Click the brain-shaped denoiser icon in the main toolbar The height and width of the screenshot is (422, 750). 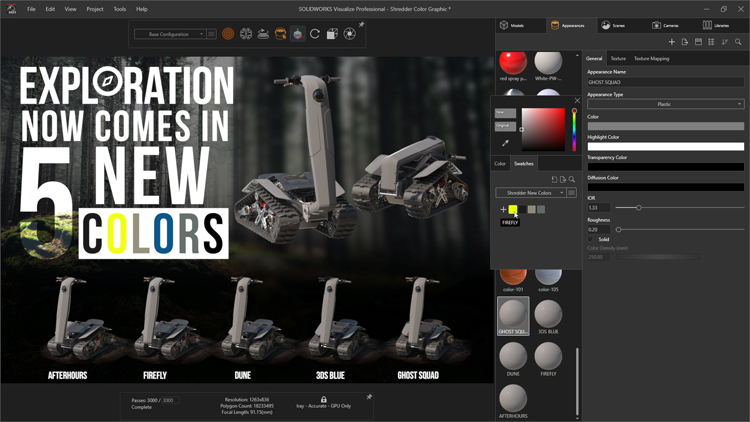click(x=246, y=34)
